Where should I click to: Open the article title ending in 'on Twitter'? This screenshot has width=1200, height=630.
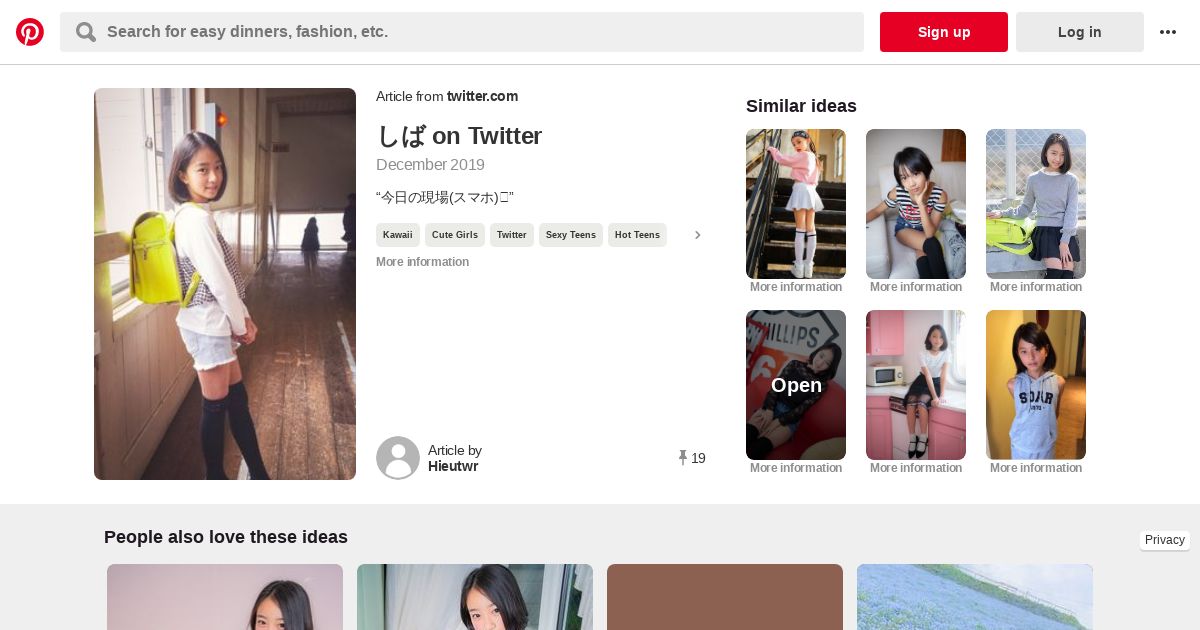459,136
